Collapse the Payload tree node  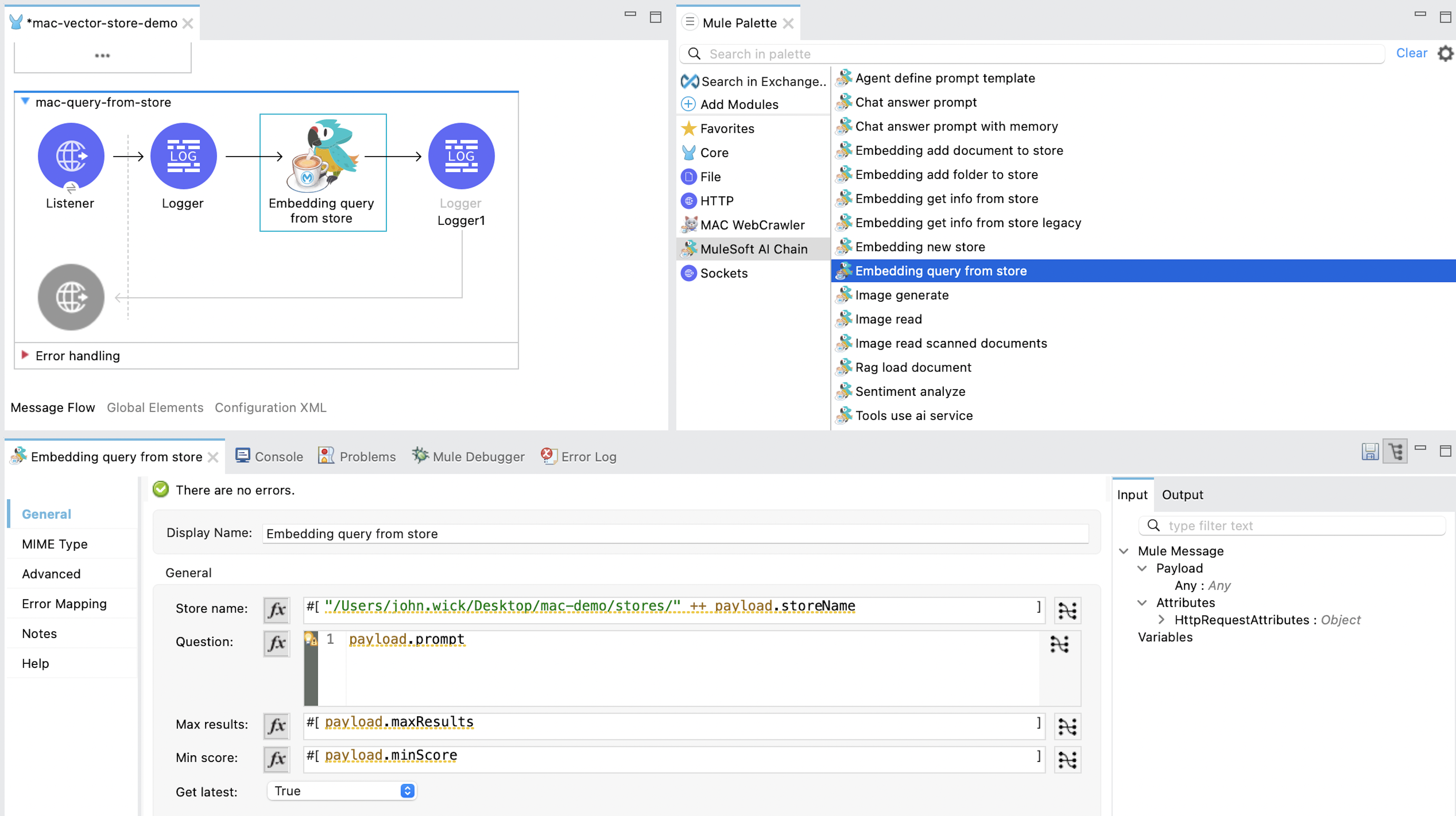[1142, 569]
